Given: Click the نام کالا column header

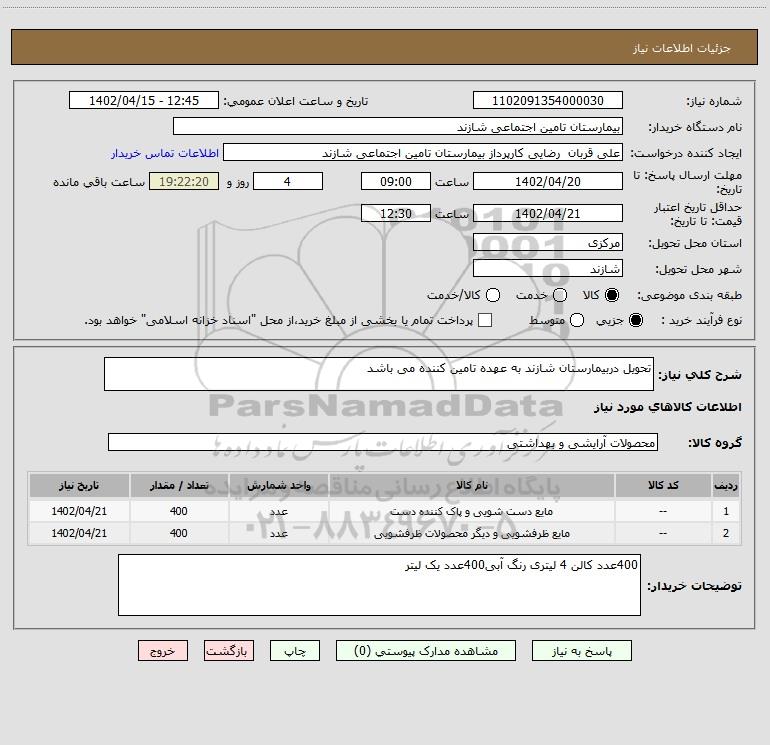Looking at the screenshot, I should pos(472,485).
